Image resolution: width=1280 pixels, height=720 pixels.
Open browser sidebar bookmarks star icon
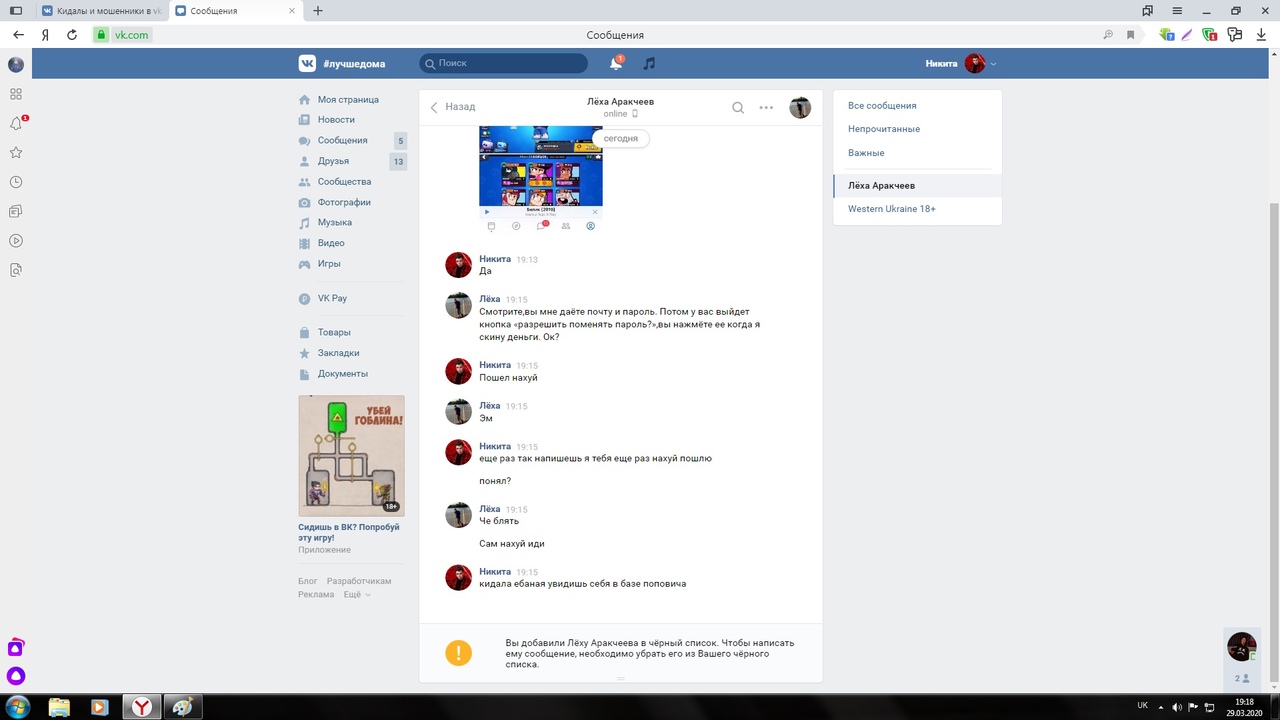tap(15, 153)
